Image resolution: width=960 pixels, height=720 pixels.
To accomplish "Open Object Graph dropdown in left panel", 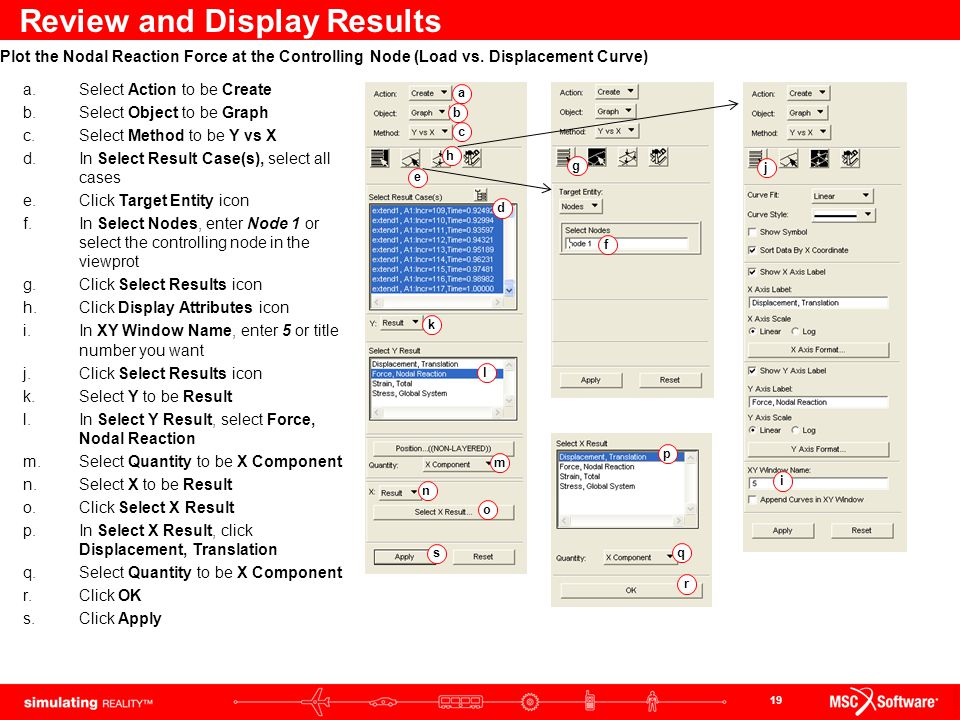I will pos(428,113).
